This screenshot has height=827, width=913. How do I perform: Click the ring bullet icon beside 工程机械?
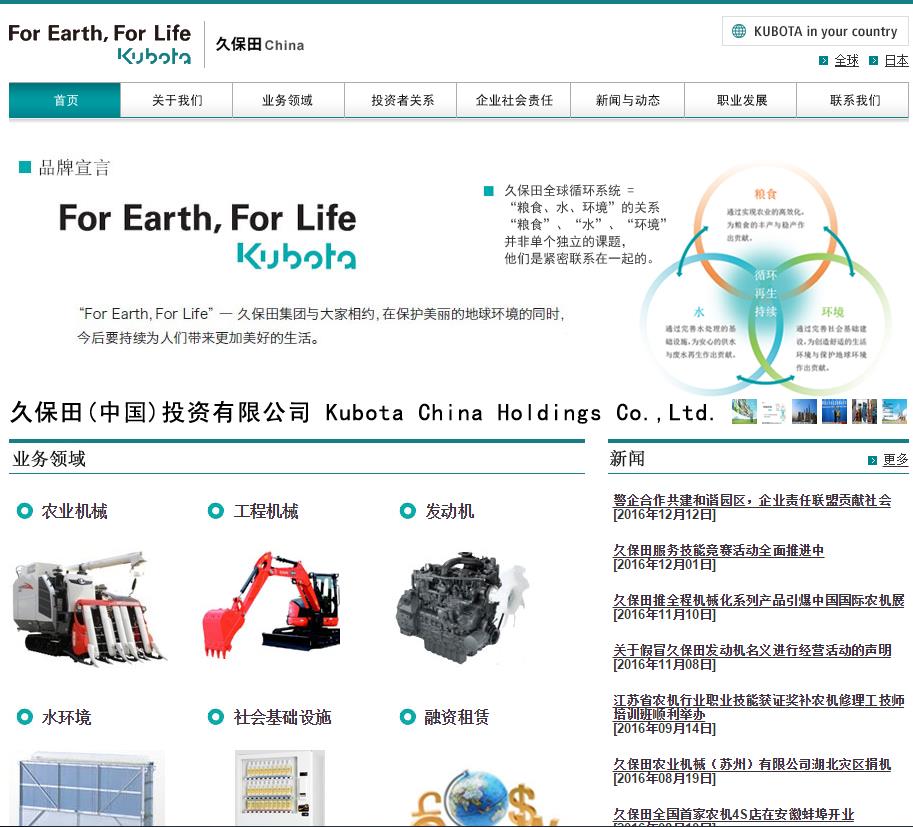coord(215,511)
